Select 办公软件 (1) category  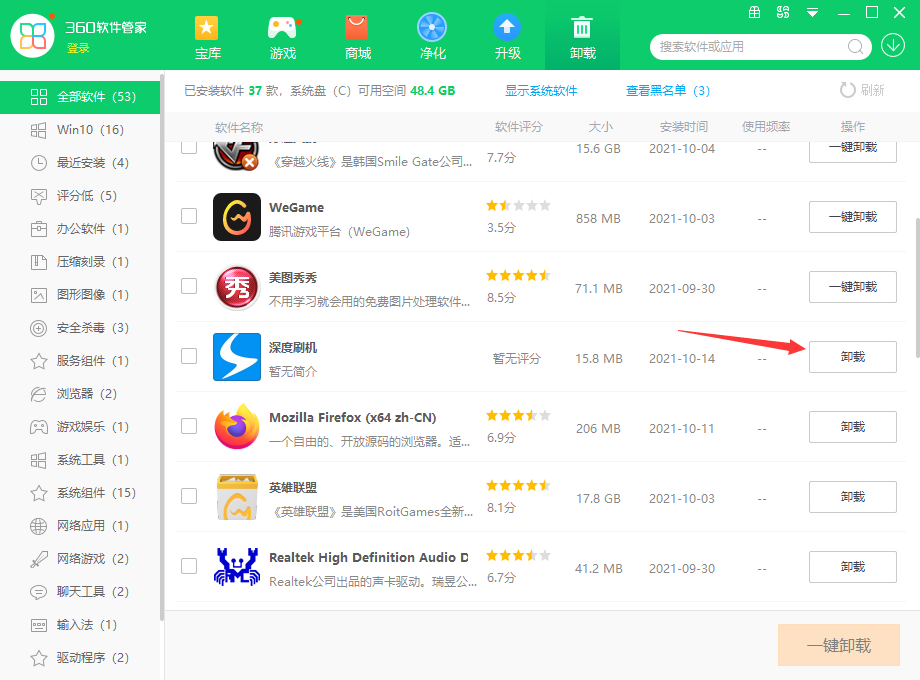(x=80, y=229)
